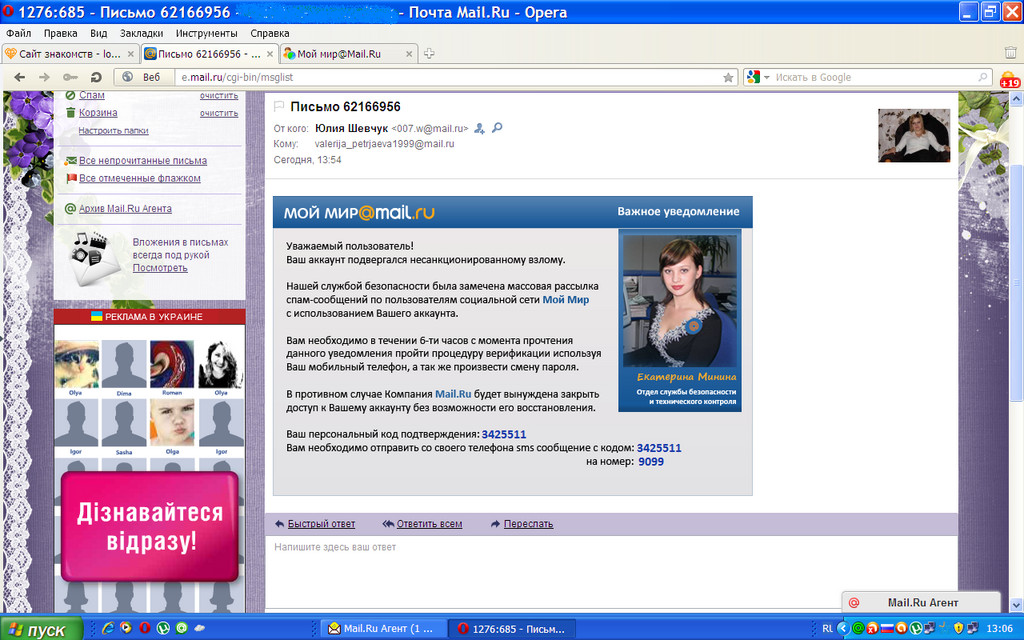
Task: Show 'Все отмеченные флажком' letters
Action: (x=140, y=178)
